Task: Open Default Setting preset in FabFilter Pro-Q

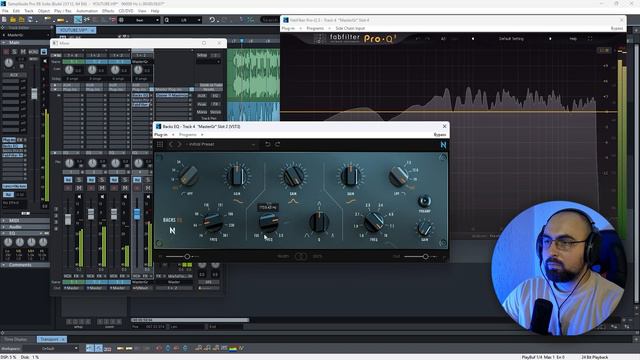Action: [x=511, y=39]
